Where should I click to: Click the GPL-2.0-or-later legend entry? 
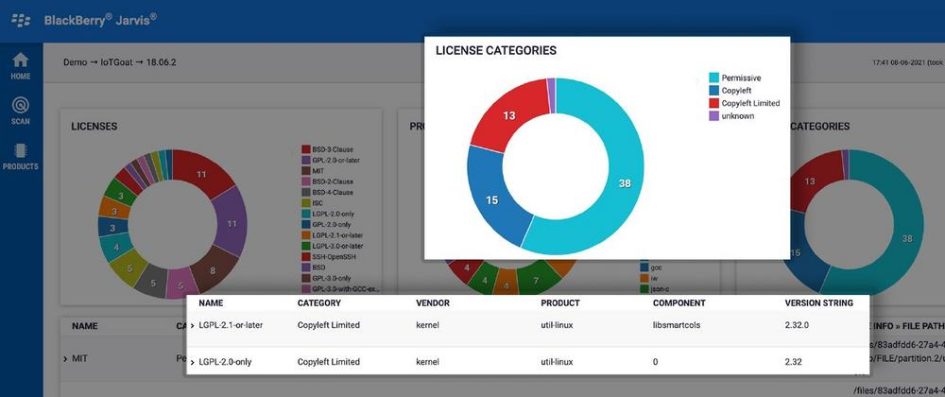[328, 160]
